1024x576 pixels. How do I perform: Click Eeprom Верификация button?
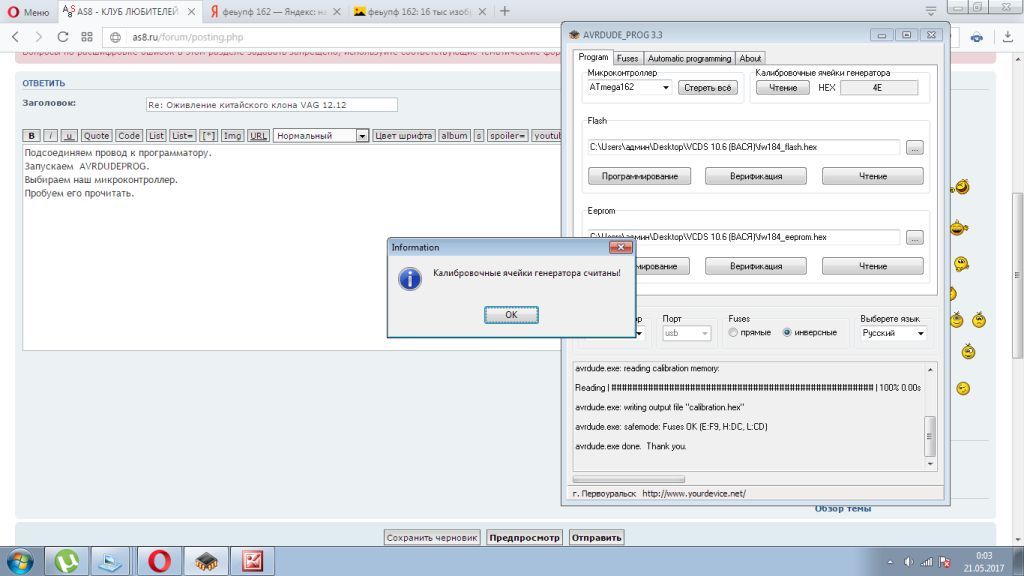click(756, 266)
